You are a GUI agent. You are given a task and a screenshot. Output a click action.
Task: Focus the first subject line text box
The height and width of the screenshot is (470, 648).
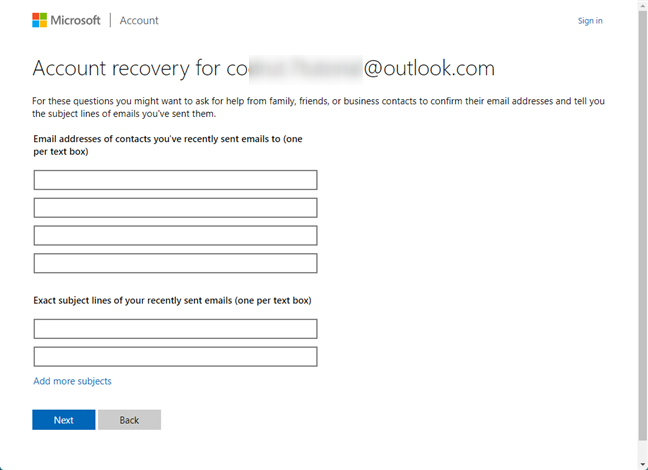click(x=176, y=329)
